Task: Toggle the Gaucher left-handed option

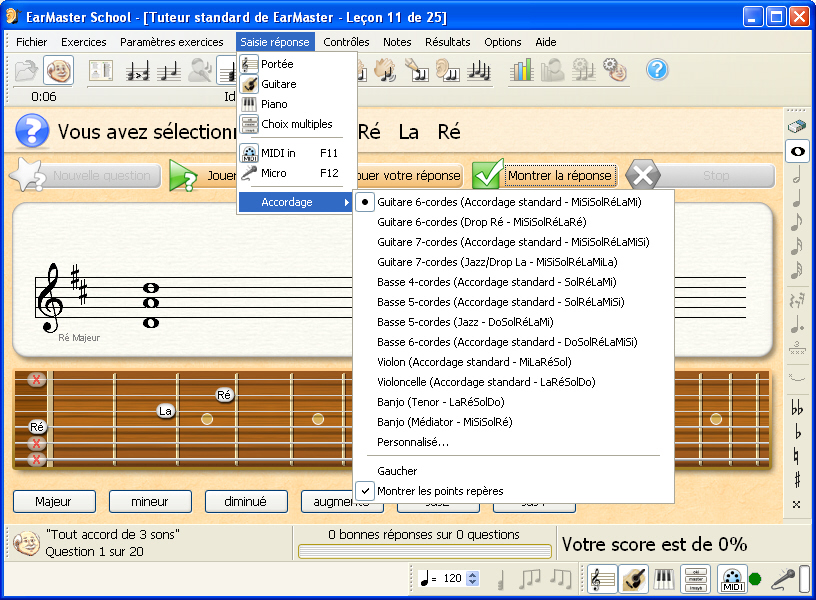Action: coord(513,471)
